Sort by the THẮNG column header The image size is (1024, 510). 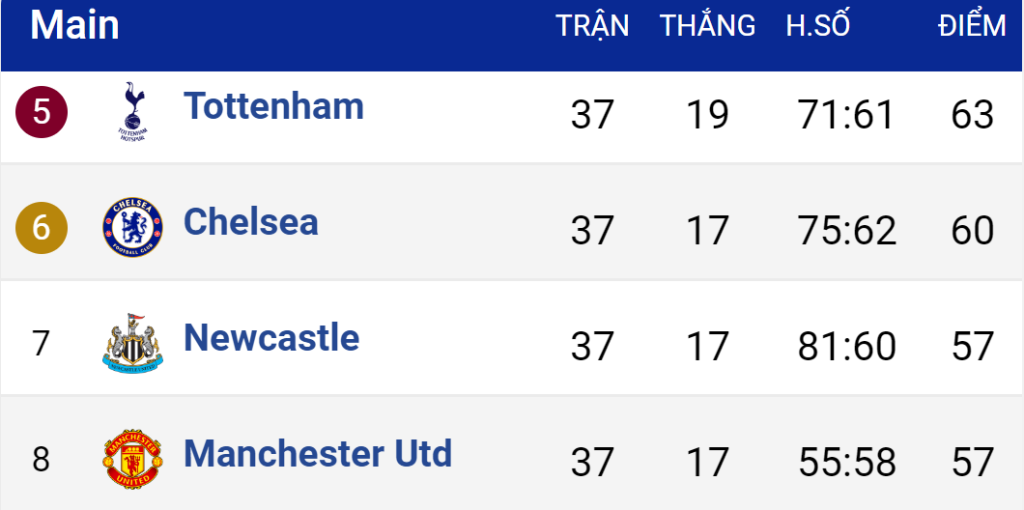click(707, 26)
